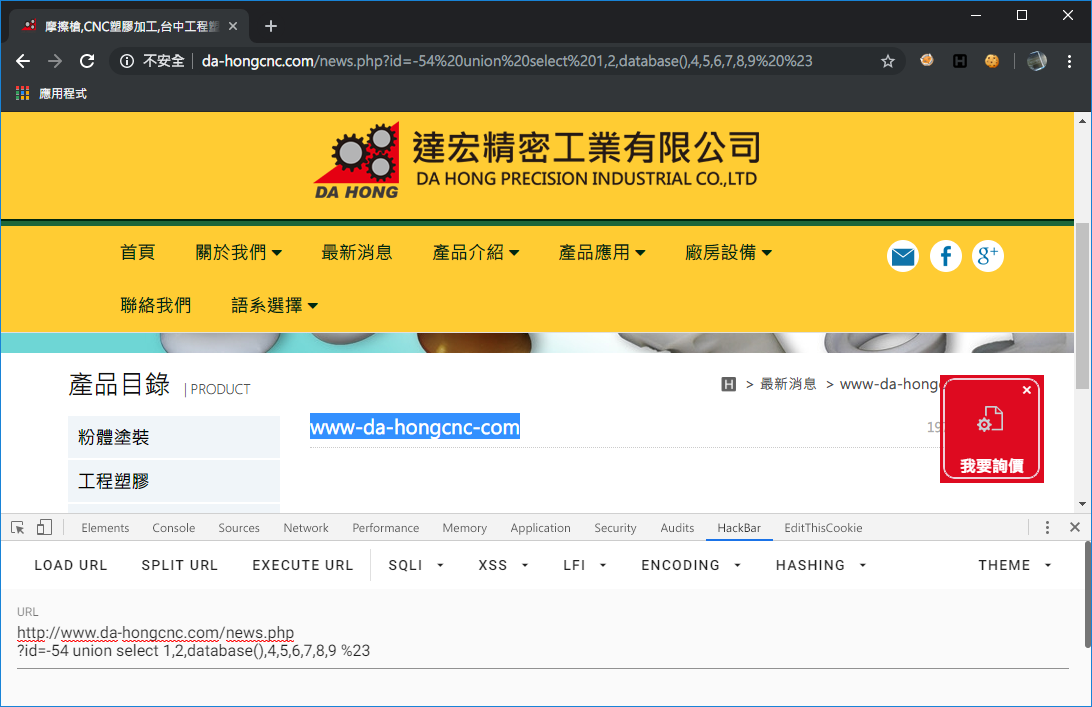This screenshot has width=1092, height=707.
Task: Switch to the Memory tab
Action: (465, 528)
